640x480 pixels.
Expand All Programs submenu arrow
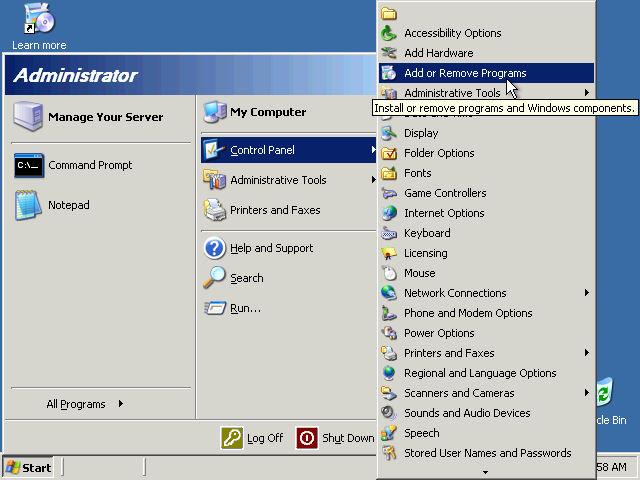(121, 404)
